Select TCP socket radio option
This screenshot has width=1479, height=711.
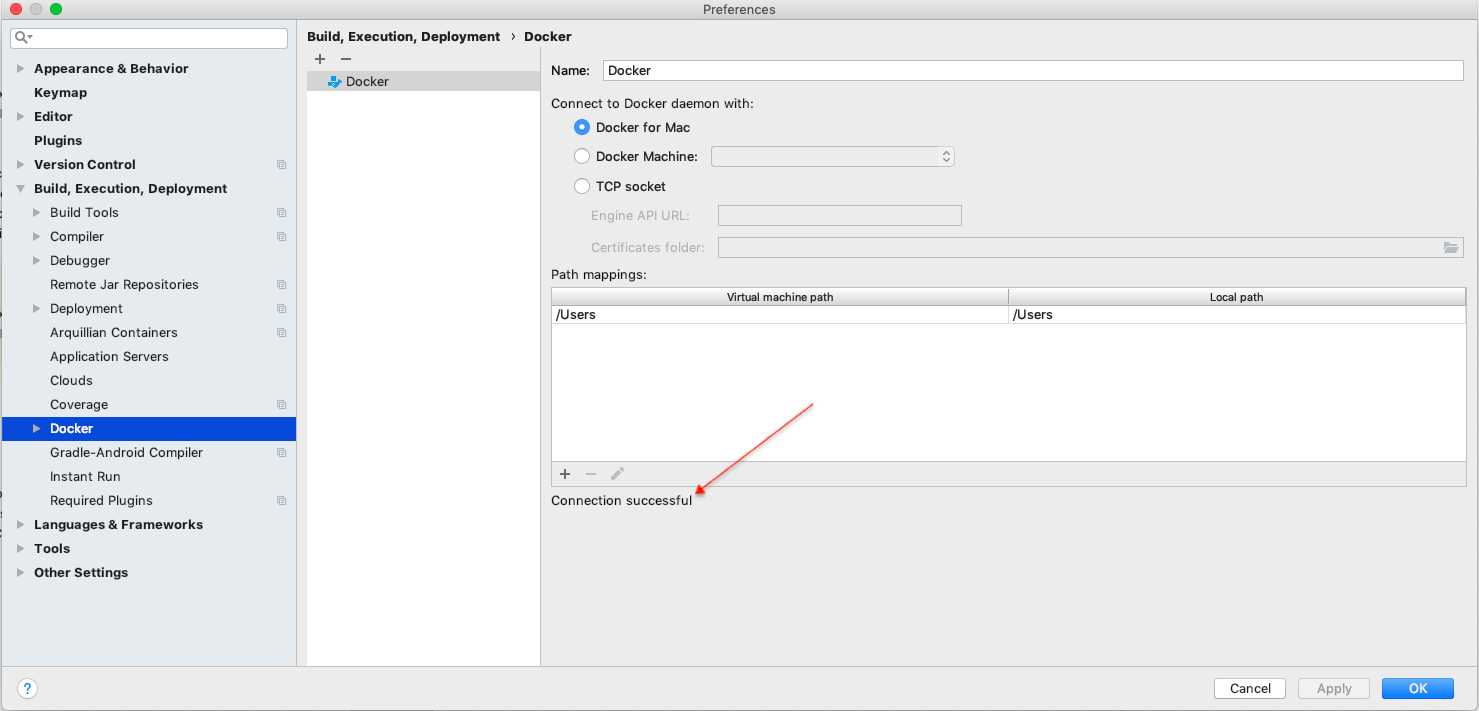click(x=582, y=186)
